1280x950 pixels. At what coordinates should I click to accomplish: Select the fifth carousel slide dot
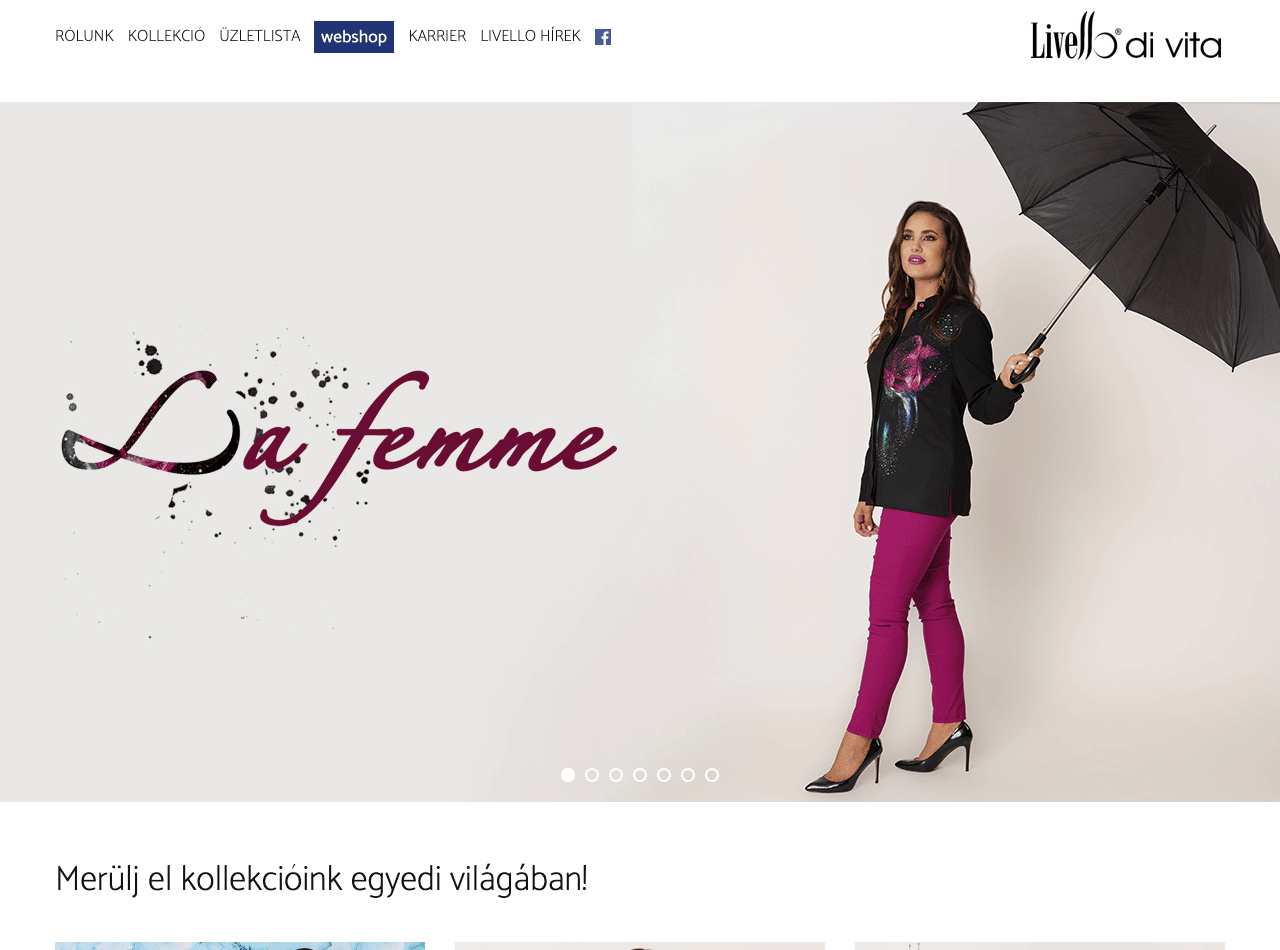(x=664, y=775)
